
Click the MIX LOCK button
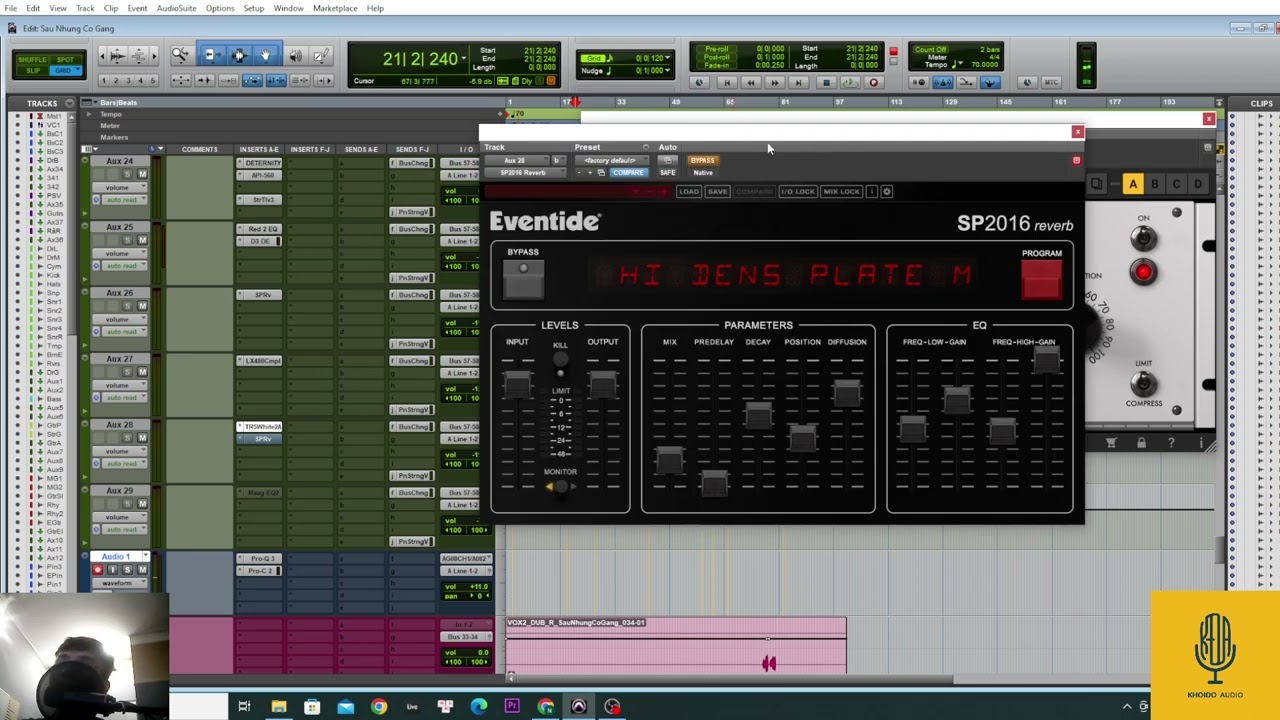click(x=841, y=191)
